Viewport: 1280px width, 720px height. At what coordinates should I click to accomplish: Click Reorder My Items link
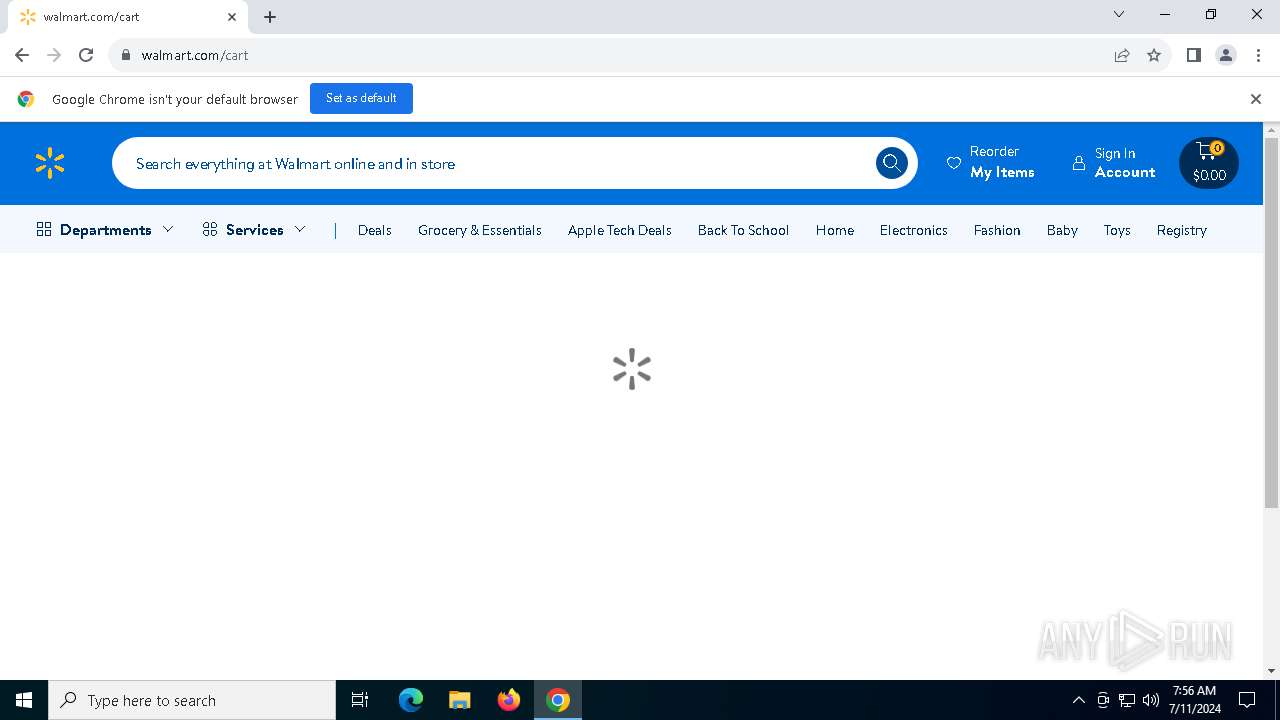click(x=991, y=162)
